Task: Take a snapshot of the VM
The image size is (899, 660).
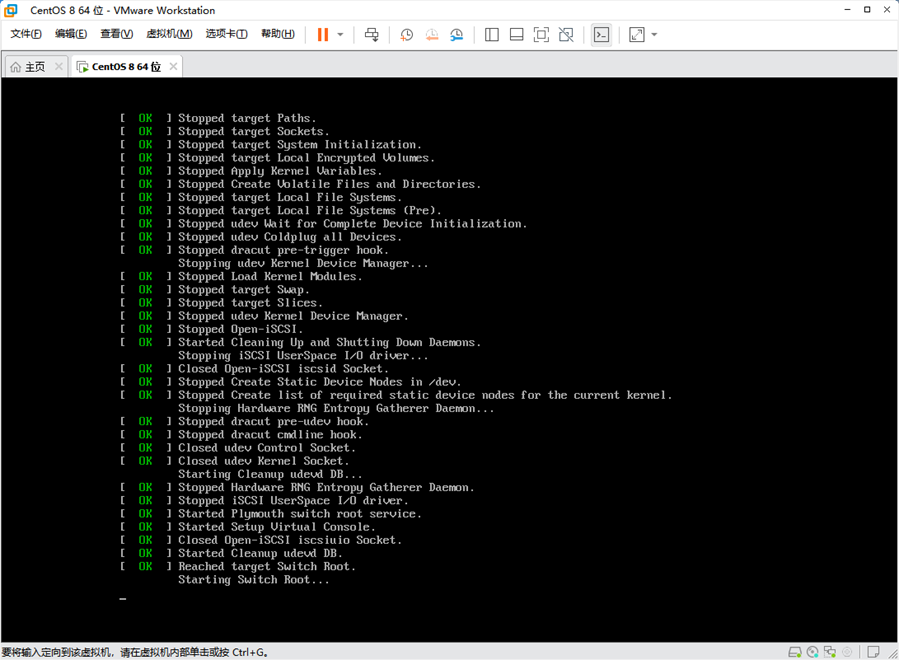Action: [406, 34]
